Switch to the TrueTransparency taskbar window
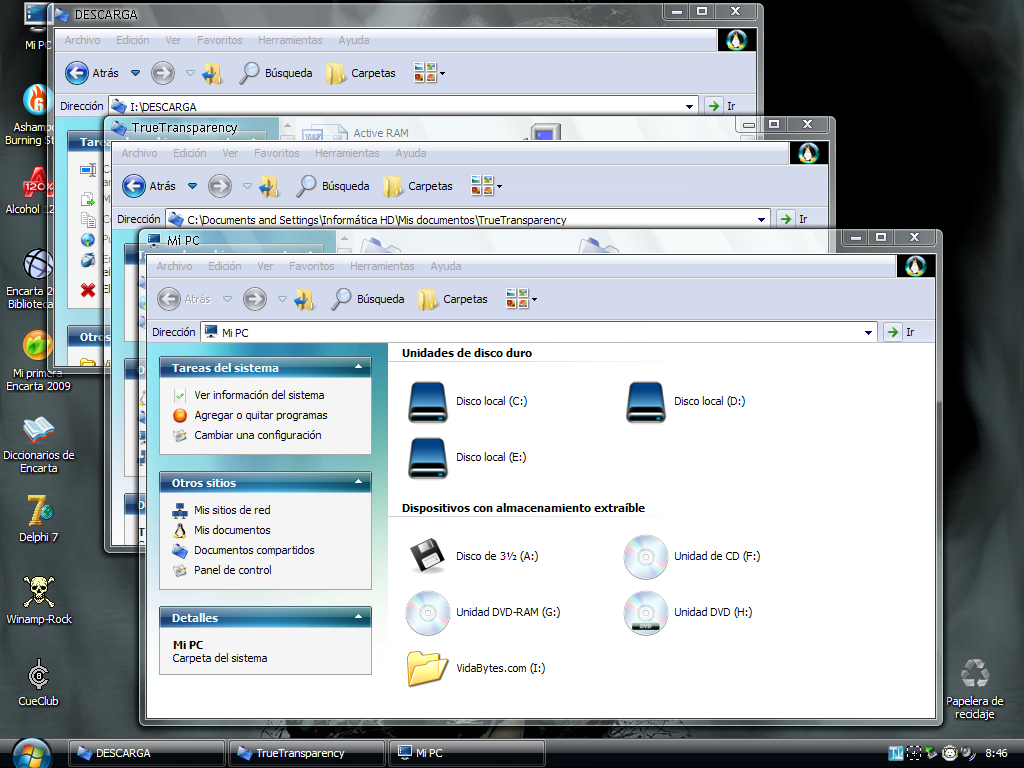 (x=306, y=753)
